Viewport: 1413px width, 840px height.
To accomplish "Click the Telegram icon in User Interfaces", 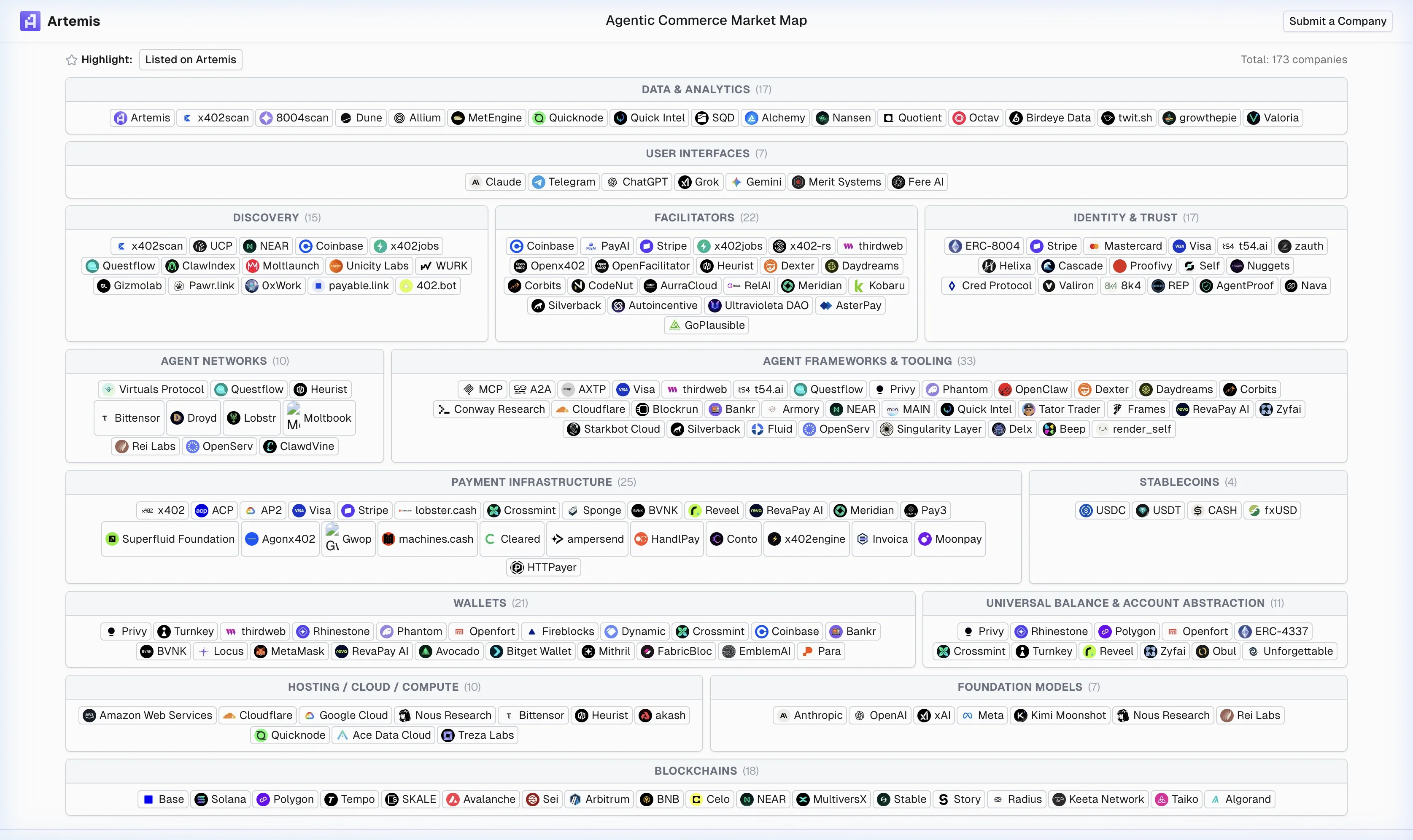I will click(x=538, y=182).
